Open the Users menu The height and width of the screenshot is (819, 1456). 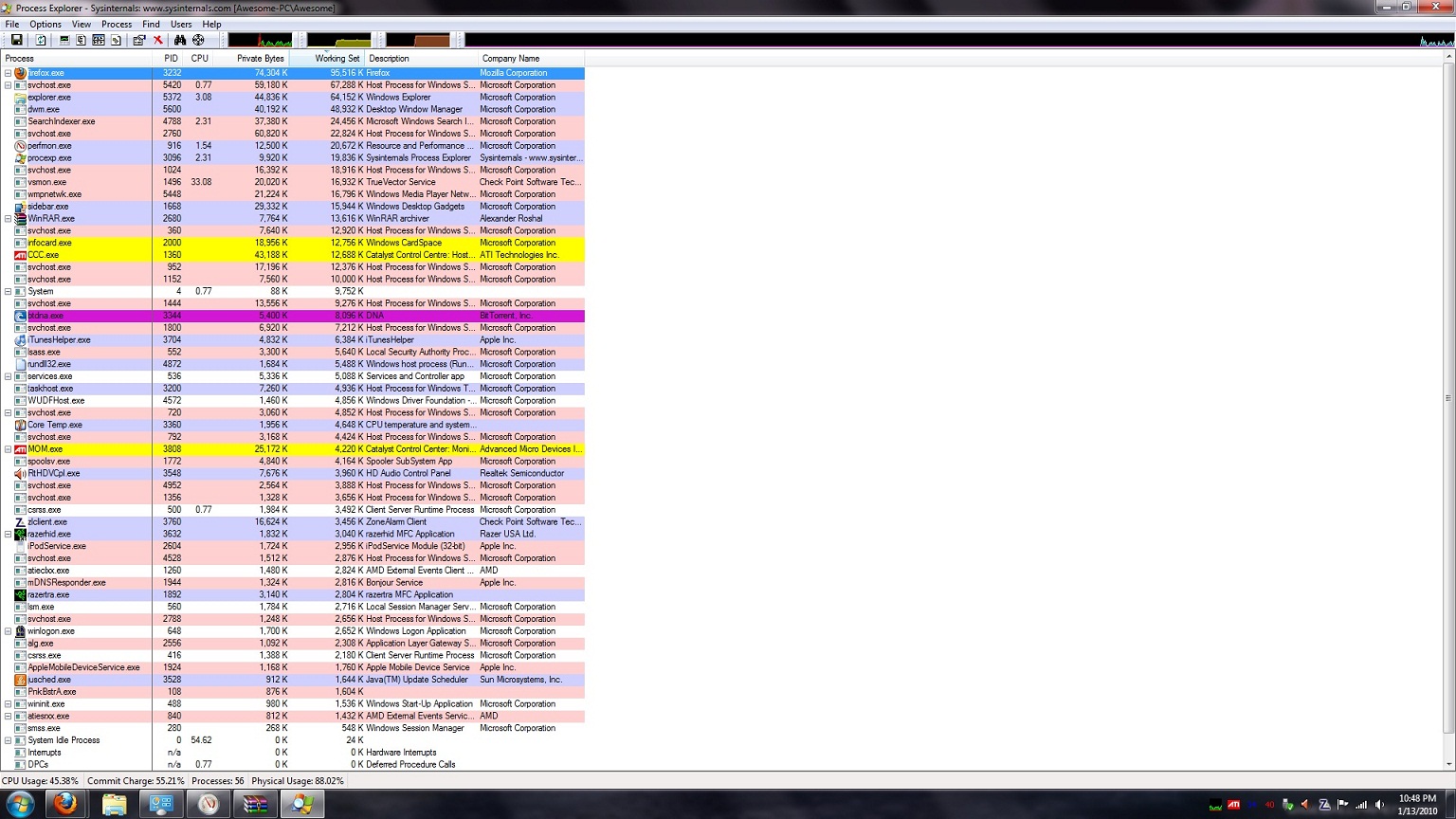[x=181, y=24]
